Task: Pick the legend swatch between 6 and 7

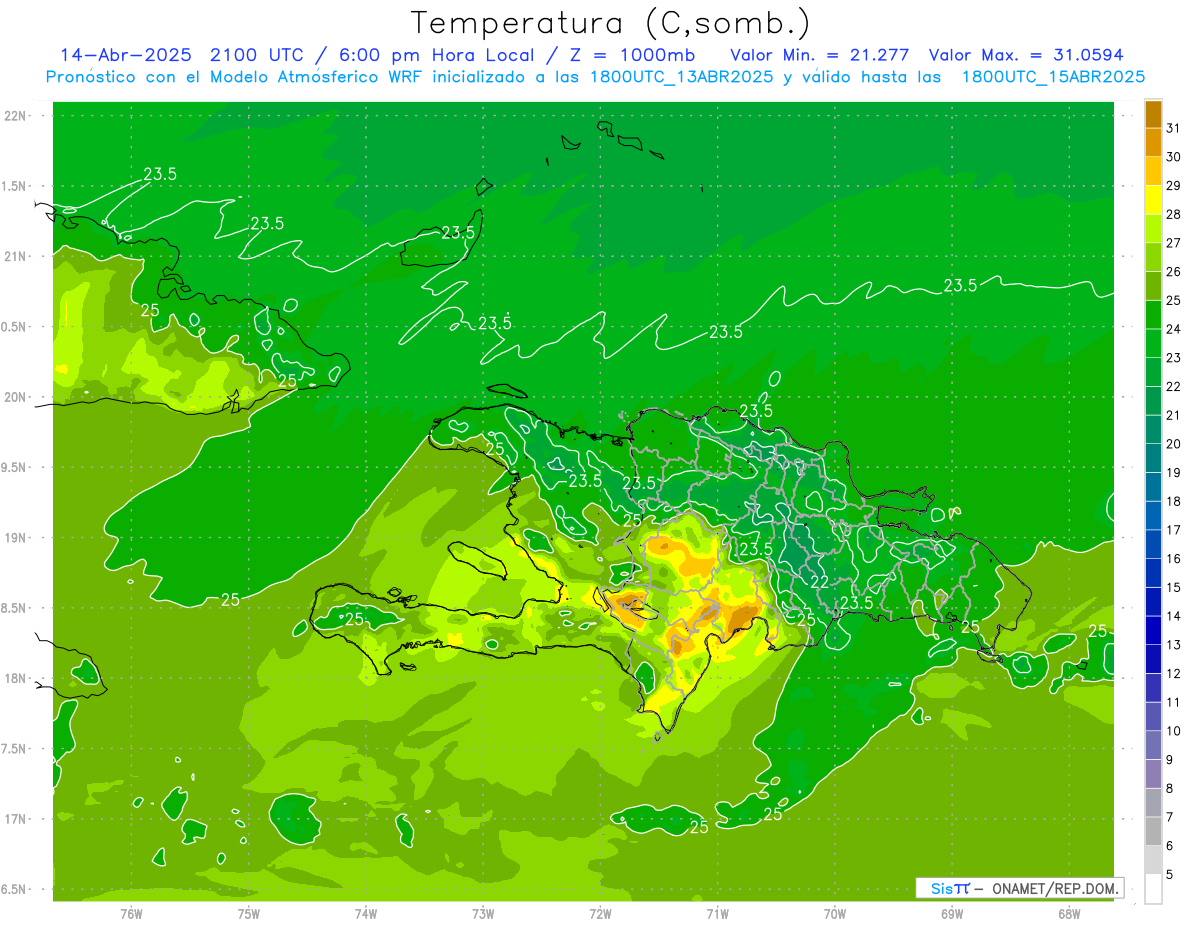Action: click(1153, 832)
